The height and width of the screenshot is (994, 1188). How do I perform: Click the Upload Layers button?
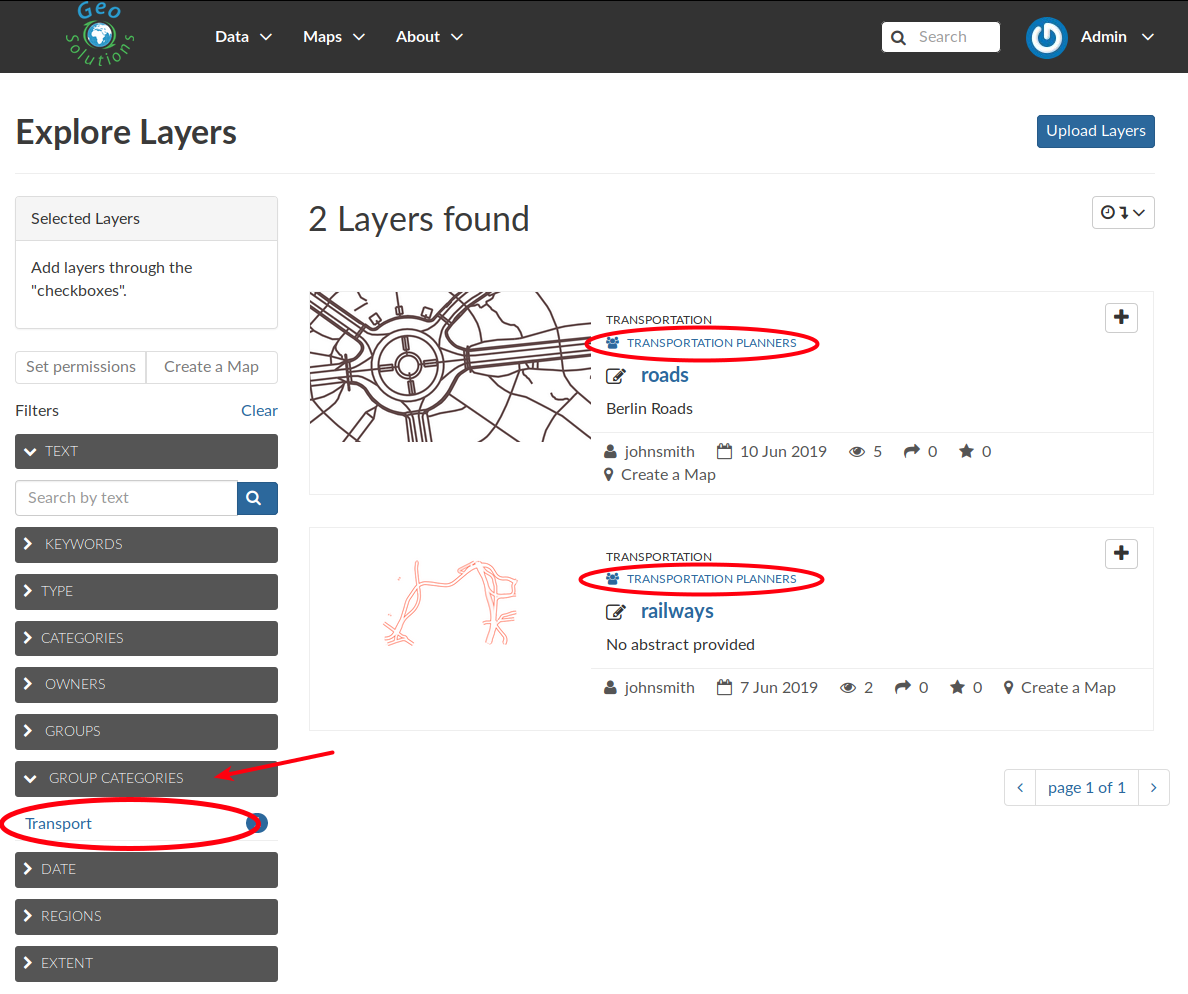point(1096,131)
